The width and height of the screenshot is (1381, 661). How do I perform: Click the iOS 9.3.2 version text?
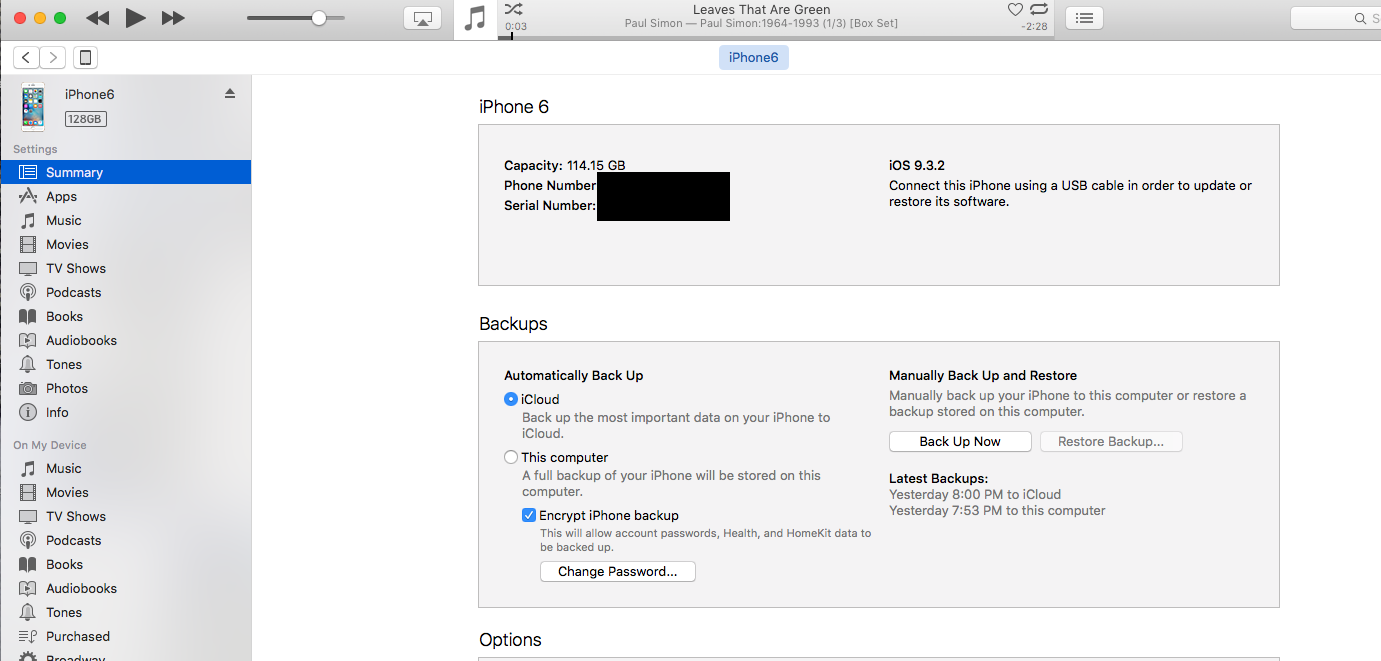917,165
